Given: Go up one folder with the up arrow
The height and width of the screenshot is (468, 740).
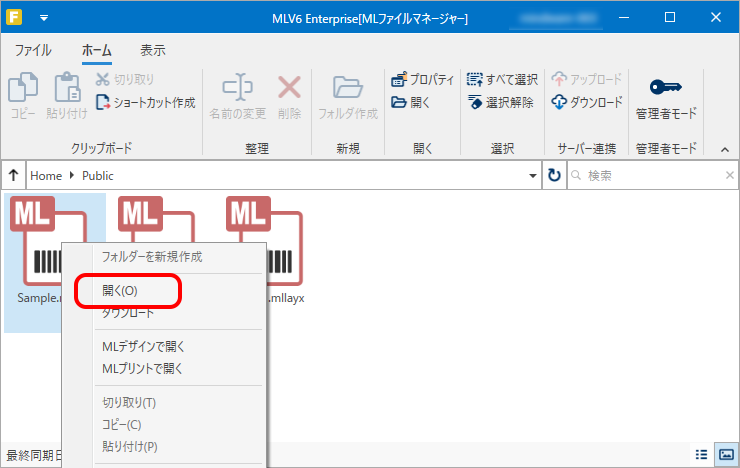Looking at the screenshot, I should click(x=13, y=176).
